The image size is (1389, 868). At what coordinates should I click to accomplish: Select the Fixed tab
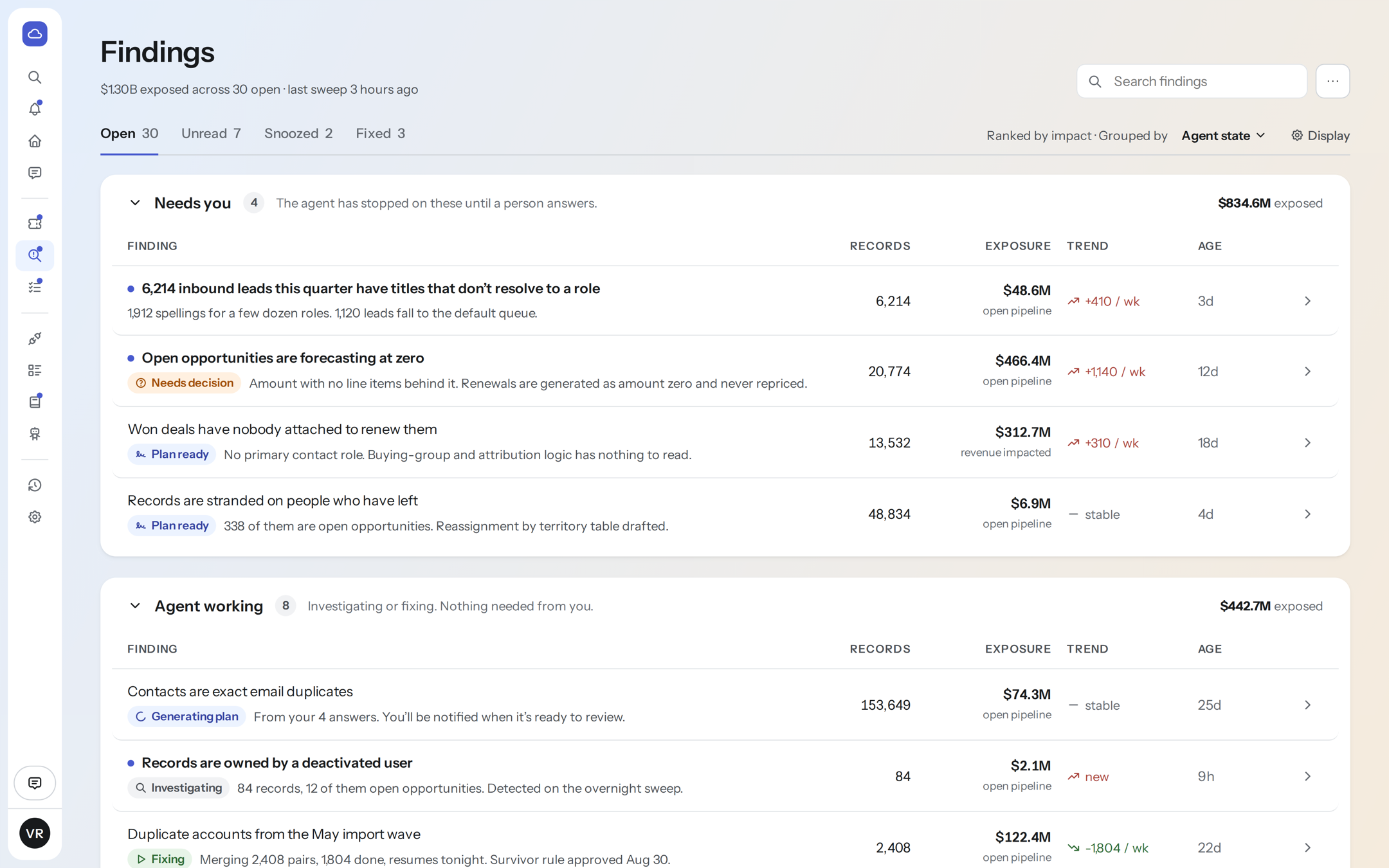[380, 134]
